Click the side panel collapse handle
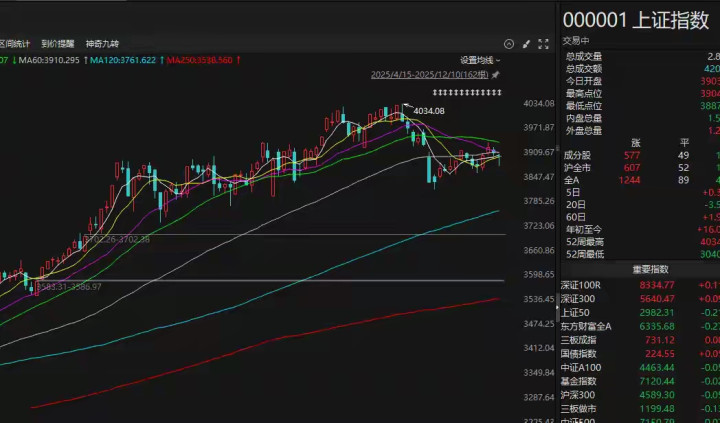The image size is (720, 423). click(x=558, y=307)
